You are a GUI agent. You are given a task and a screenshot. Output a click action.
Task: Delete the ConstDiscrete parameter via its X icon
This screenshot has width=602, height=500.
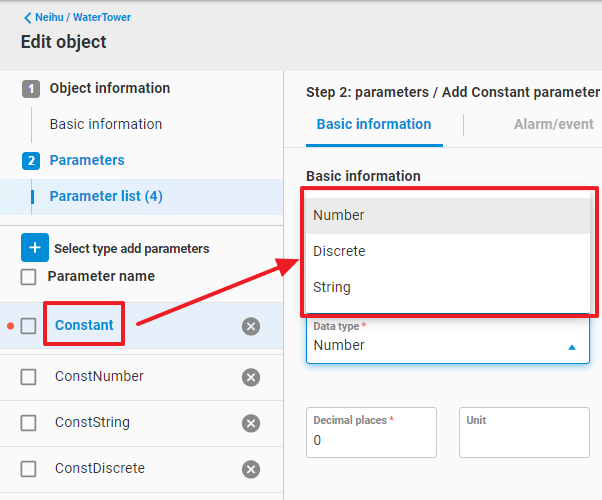[251, 469]
